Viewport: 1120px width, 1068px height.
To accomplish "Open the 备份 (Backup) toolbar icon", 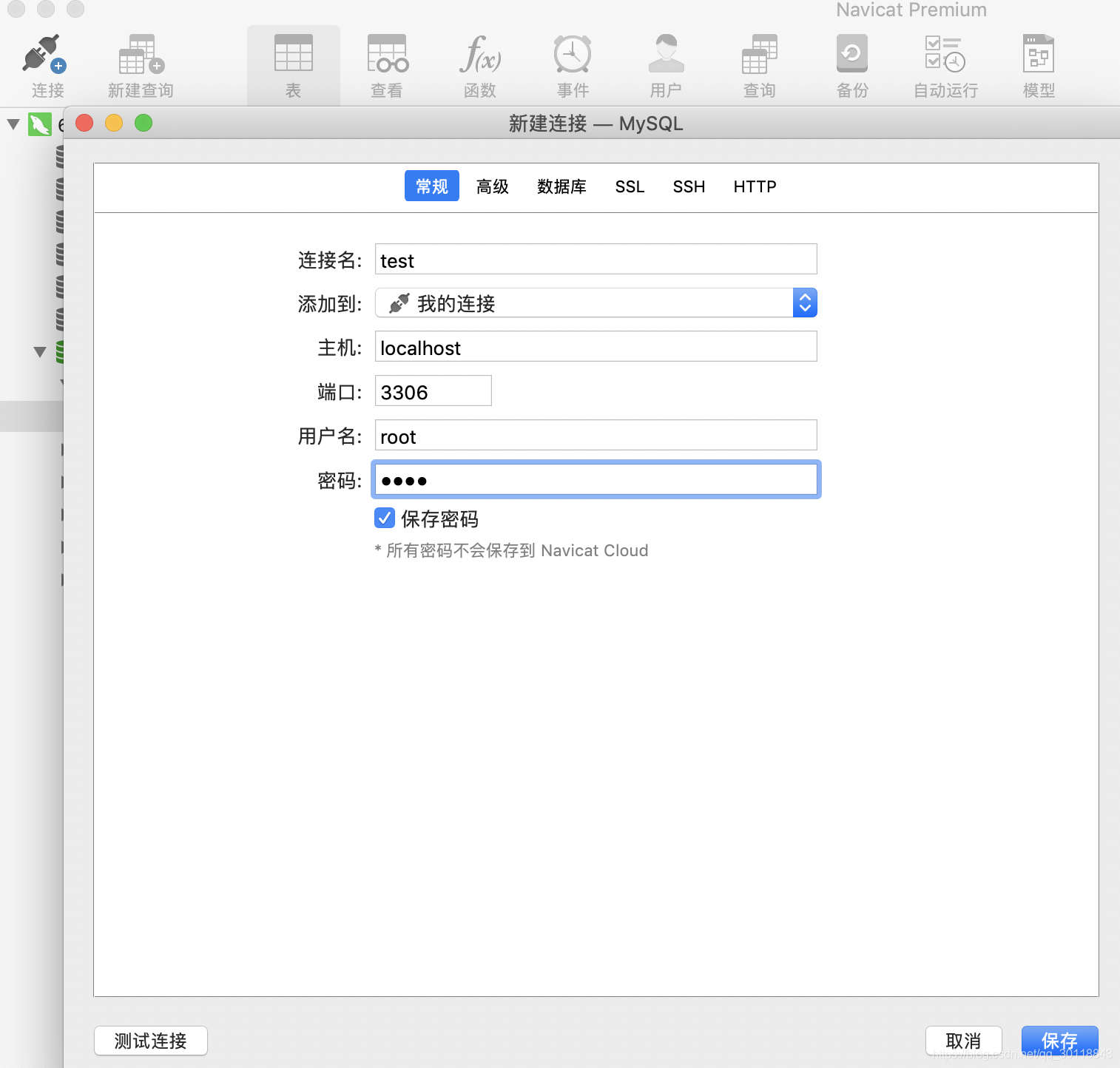I will click(852, 53).
